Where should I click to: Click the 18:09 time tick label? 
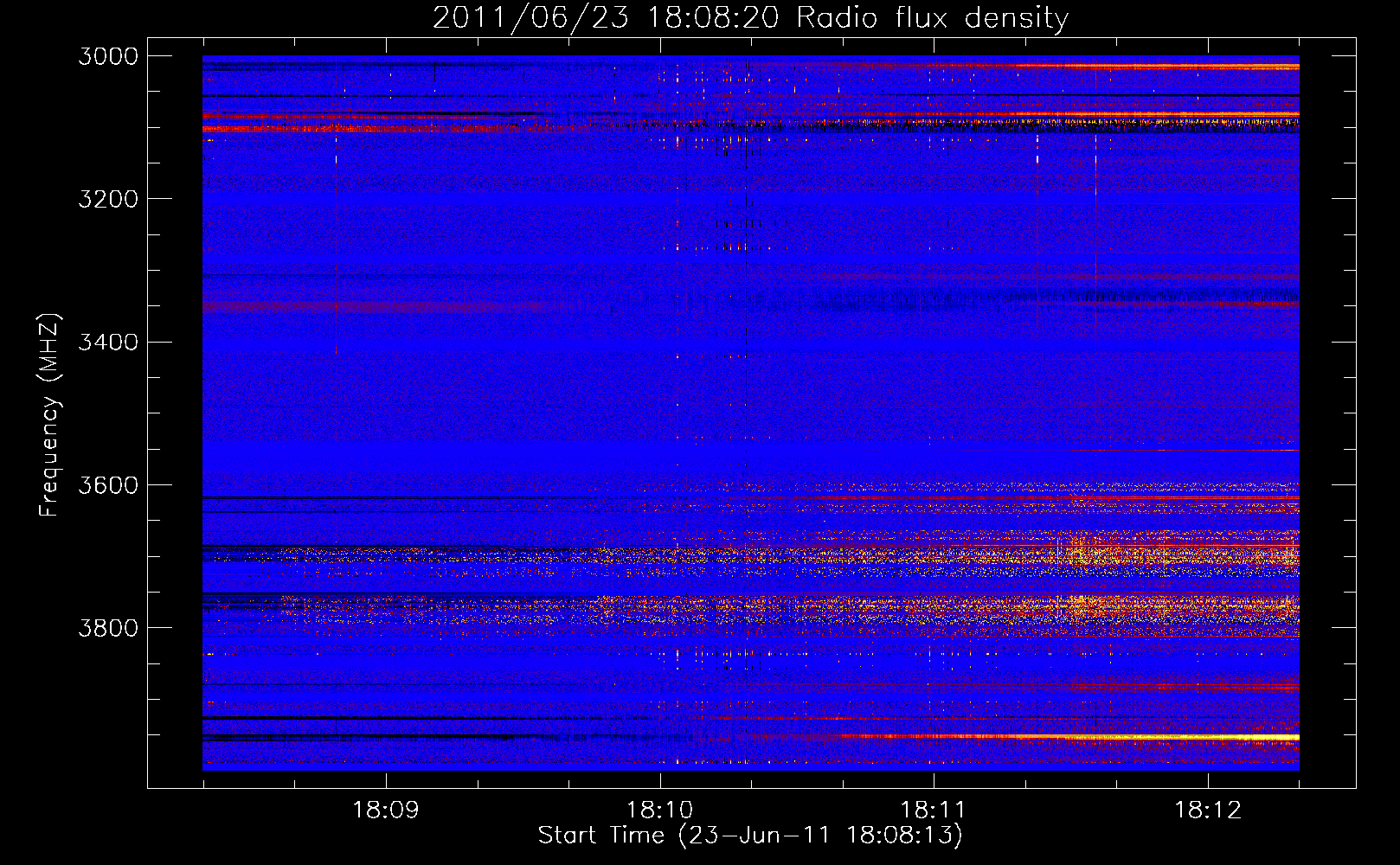(386, 811)
